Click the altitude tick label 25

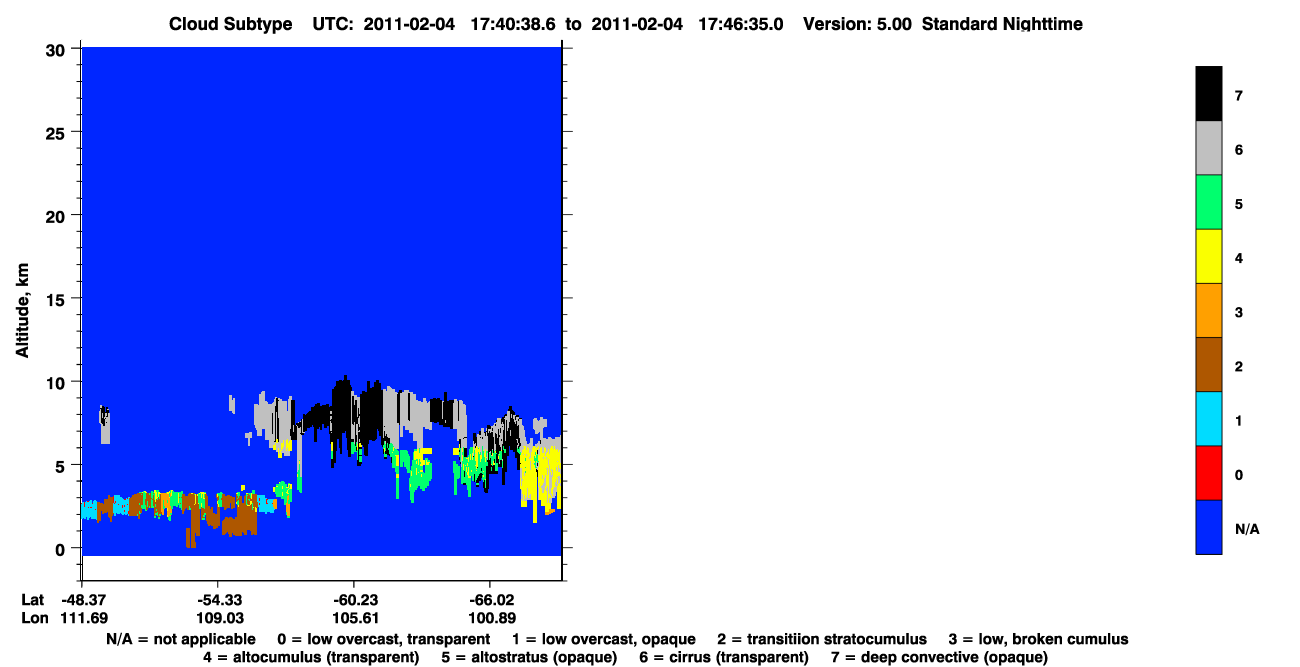[57, 132]
